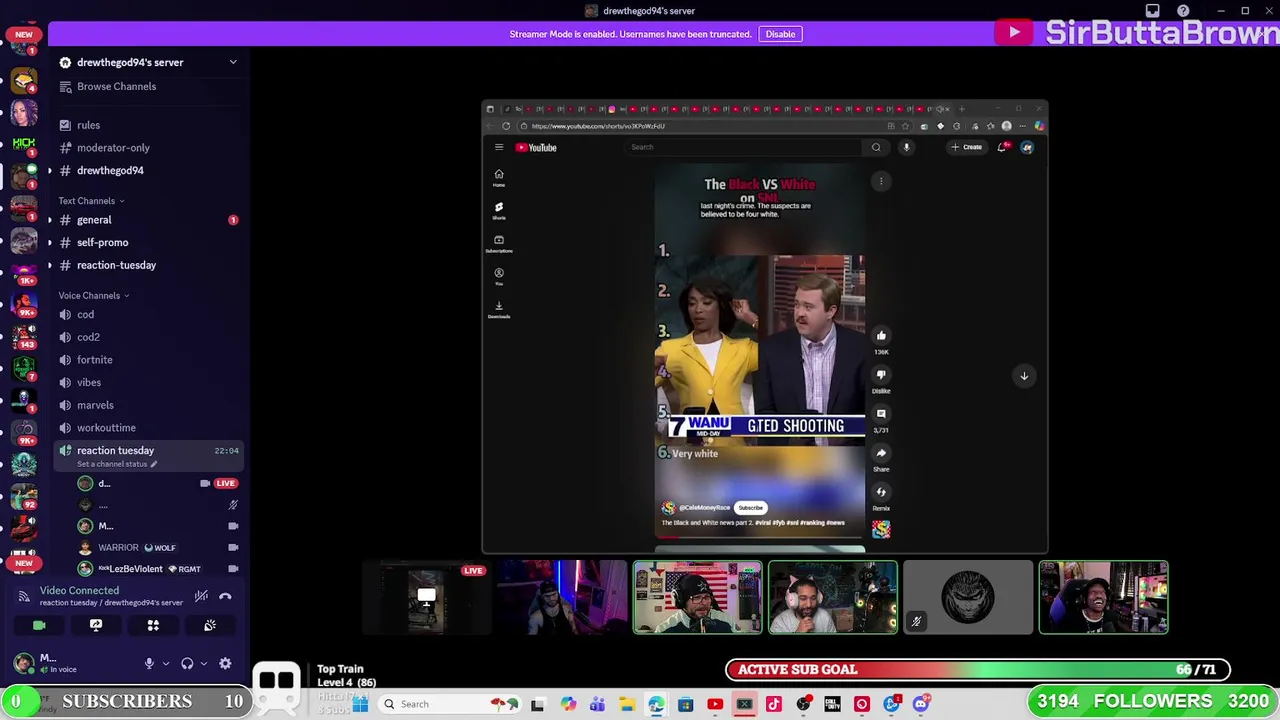Collapse the Text Channels category

click(91, 201)
